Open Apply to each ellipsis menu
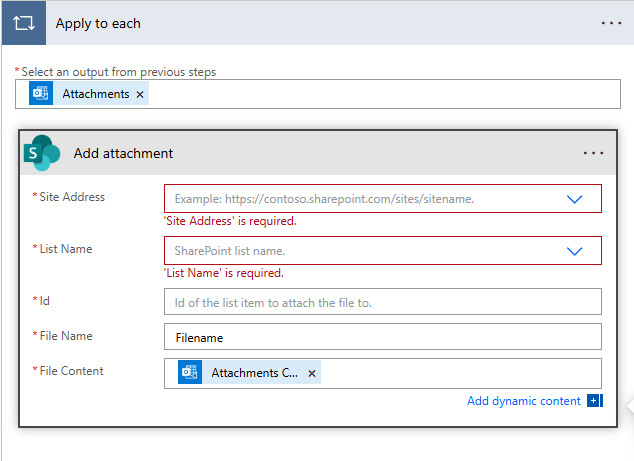The image size is (634, 461). click(611, 23)
